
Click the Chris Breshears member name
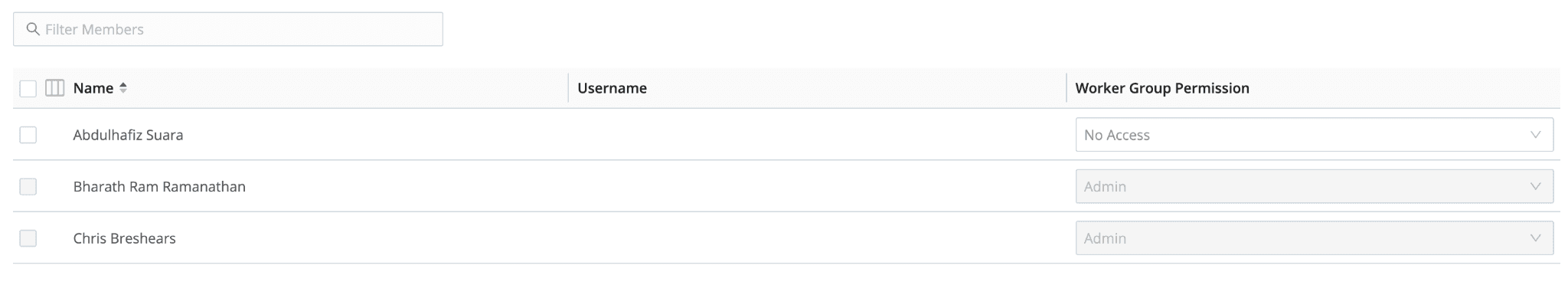124,238
